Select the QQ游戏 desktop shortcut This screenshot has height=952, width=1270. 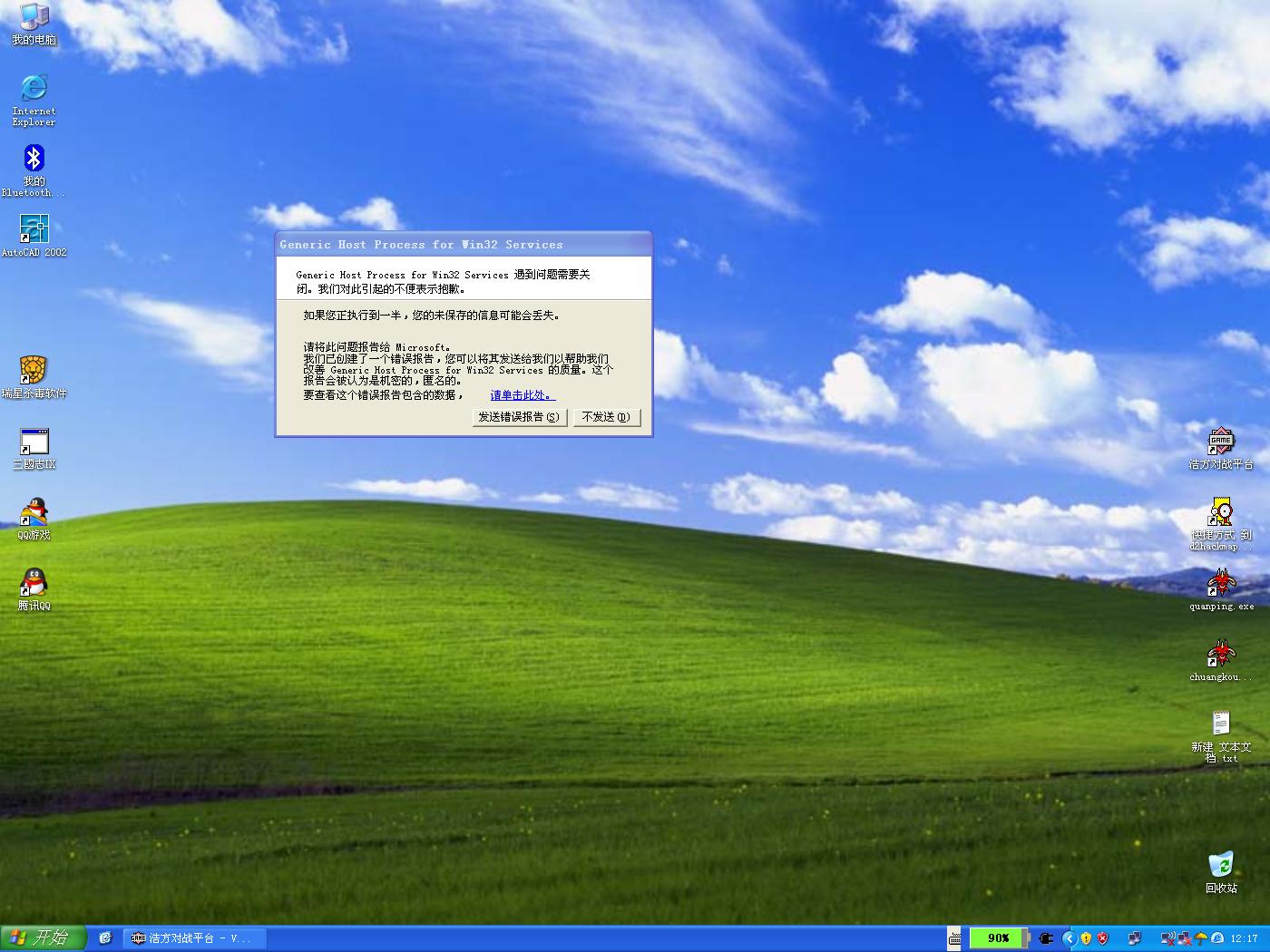tap(34, 519)
